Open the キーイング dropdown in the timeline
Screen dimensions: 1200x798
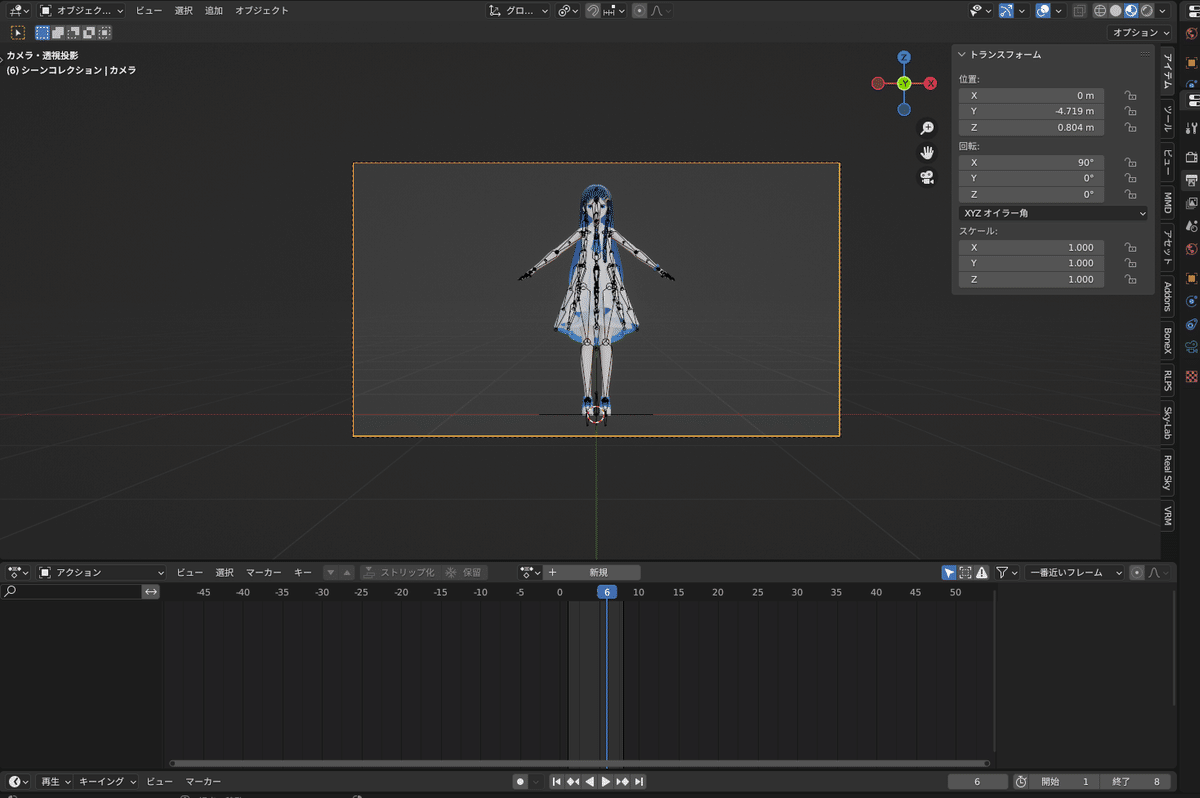coord(106,781)
